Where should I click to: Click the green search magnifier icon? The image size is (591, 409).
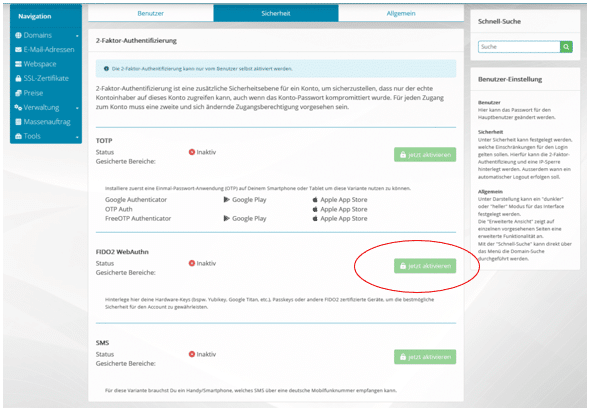pyautogui.click(x=566, y=47)
